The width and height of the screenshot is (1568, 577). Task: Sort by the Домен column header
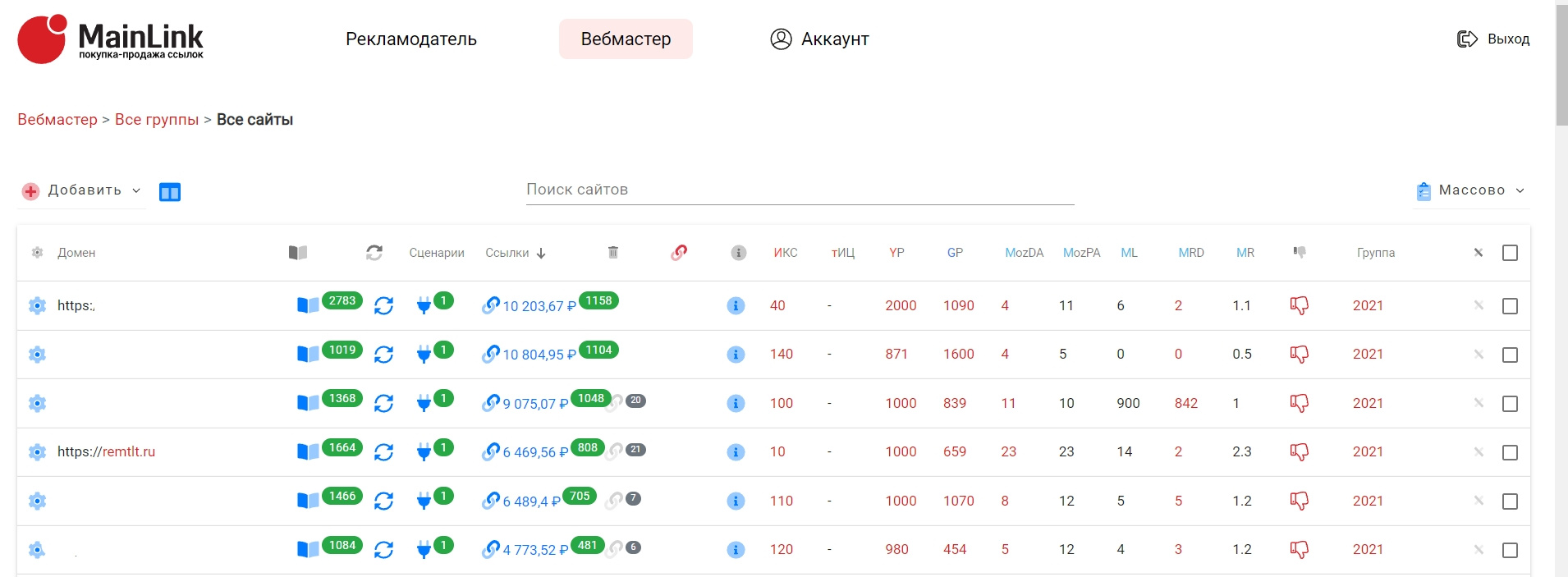point(76,253)
